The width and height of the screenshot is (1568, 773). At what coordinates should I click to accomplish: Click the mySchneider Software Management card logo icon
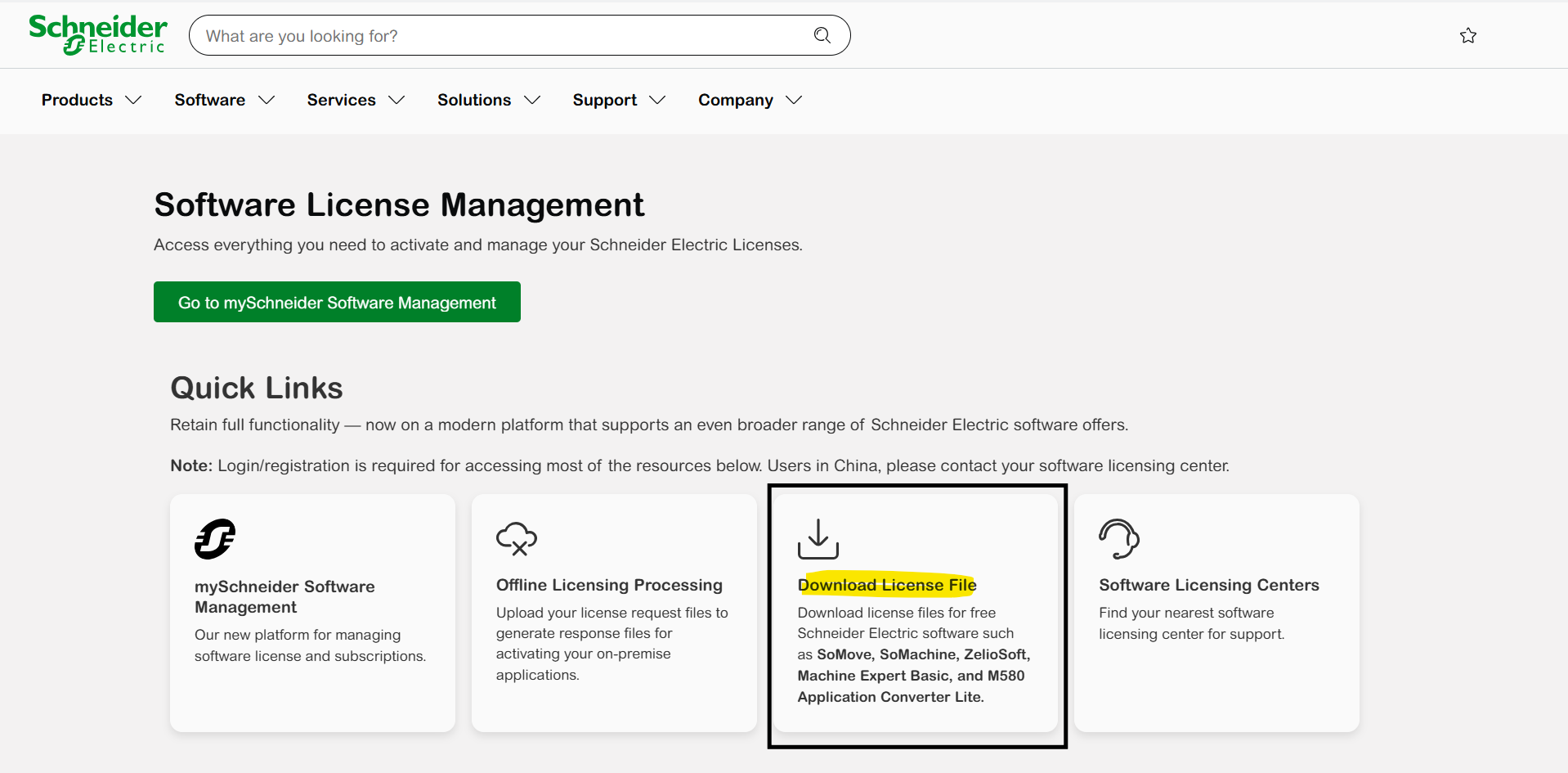pos(215,538)
